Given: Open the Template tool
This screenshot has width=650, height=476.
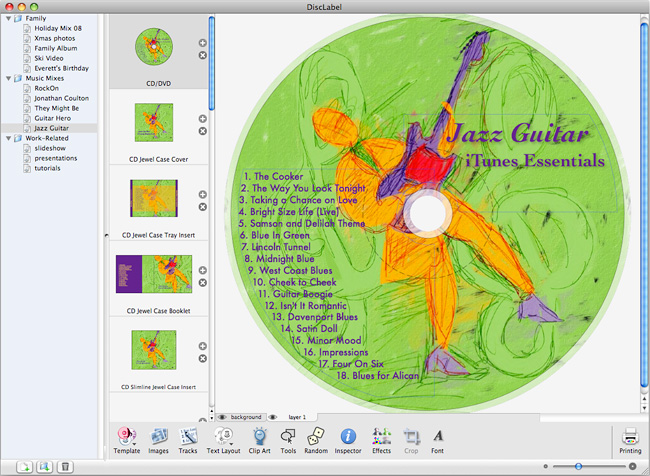Looking at the screenshot, I should [126, 440].
